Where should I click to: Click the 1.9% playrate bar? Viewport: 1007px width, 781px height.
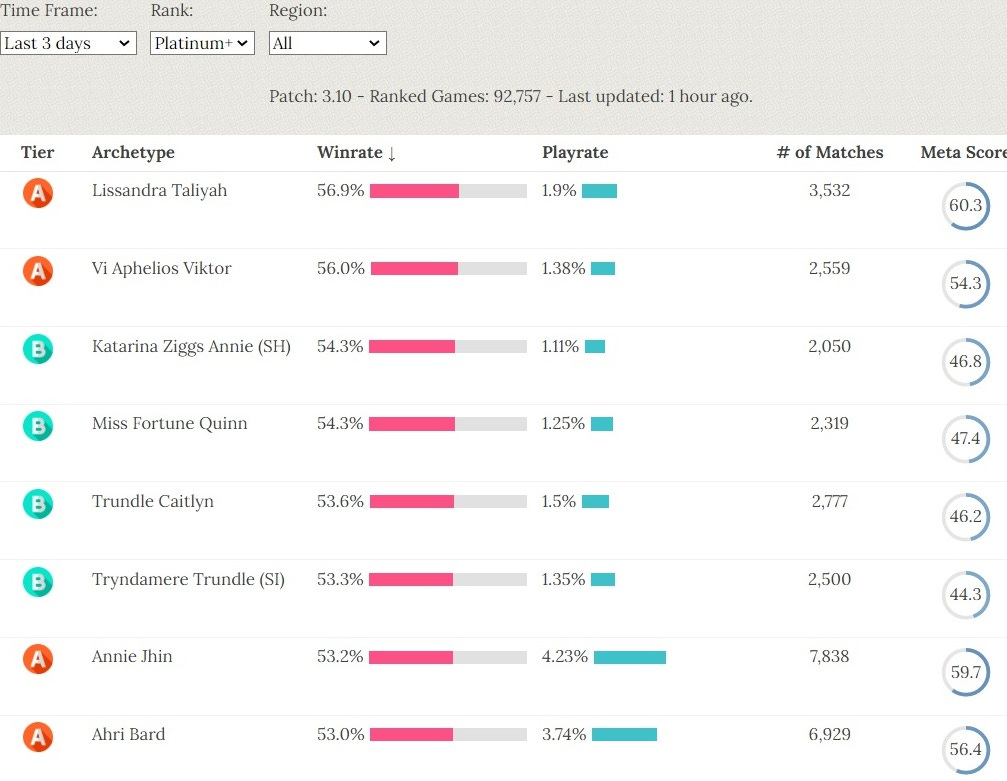[599, 191]
